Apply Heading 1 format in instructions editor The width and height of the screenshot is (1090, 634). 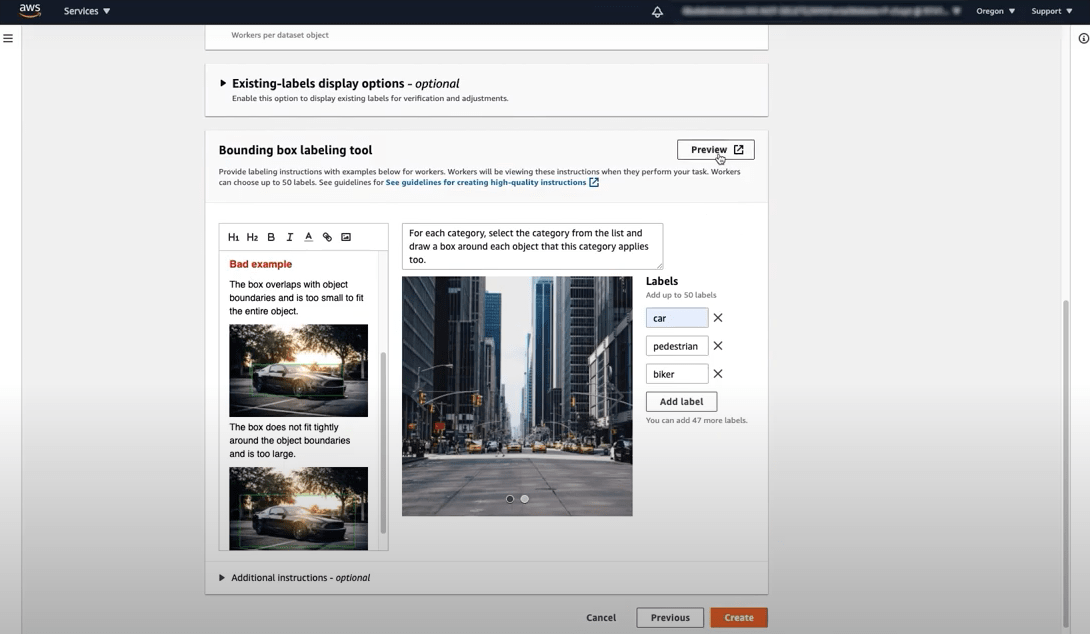point(234,237)
